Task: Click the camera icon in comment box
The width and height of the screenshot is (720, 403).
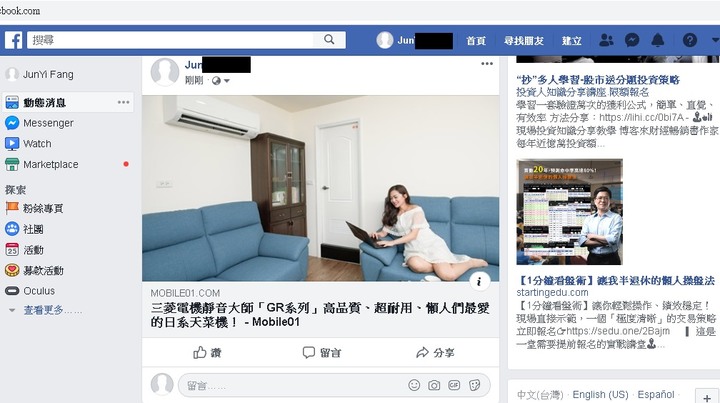Action: [434, 385]
